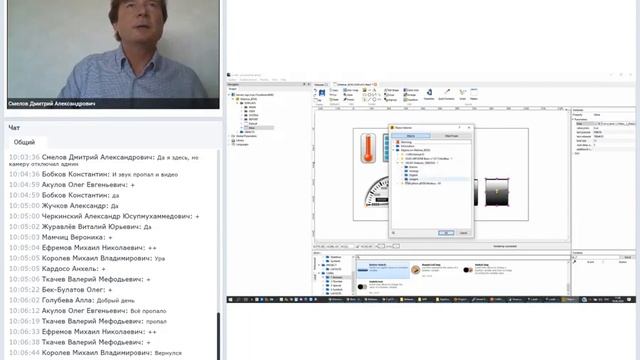This screenshot has width=640, height=360.
Task: Click the chat panel scrollbar thumb
Action: [218, 335]
